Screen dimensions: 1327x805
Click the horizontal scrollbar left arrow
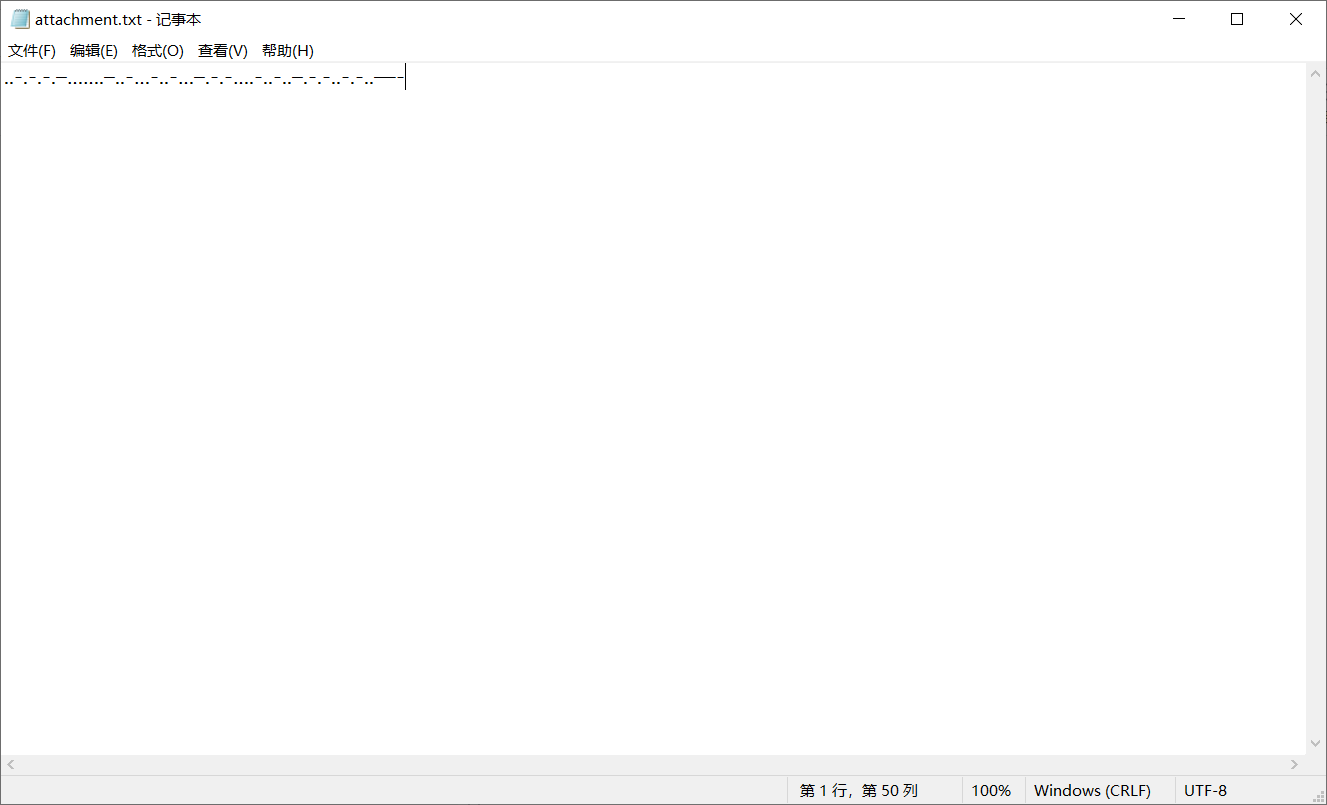coord(11,764)
